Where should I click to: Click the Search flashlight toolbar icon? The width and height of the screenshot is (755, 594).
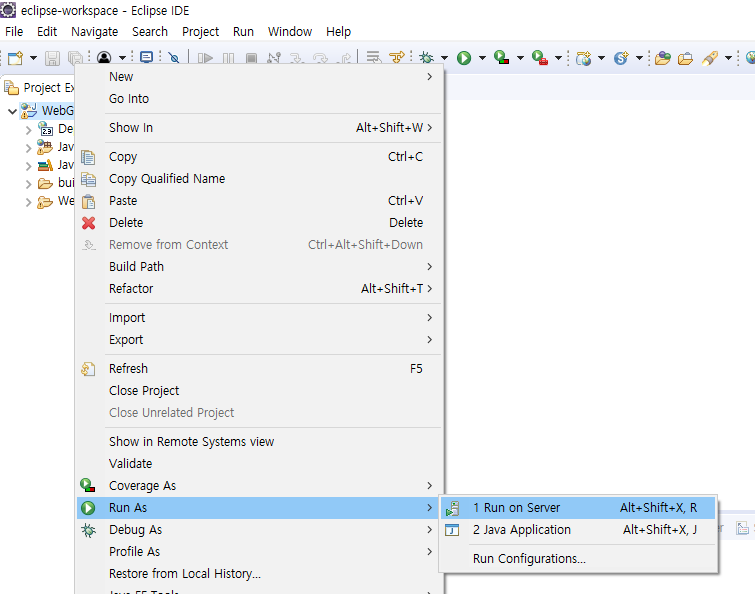coord(710,58)
